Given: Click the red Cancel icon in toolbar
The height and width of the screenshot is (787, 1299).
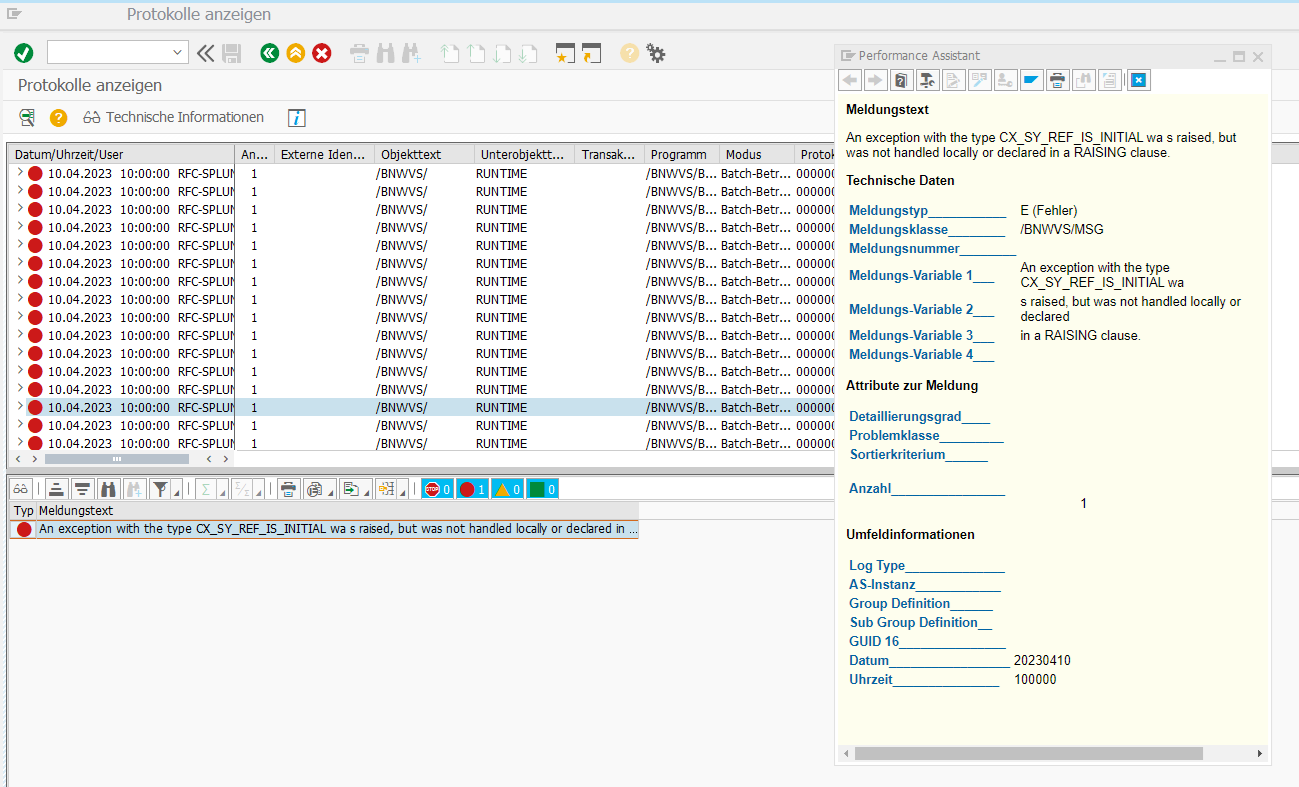Looking at the screenshot, I should coord(322,53).
